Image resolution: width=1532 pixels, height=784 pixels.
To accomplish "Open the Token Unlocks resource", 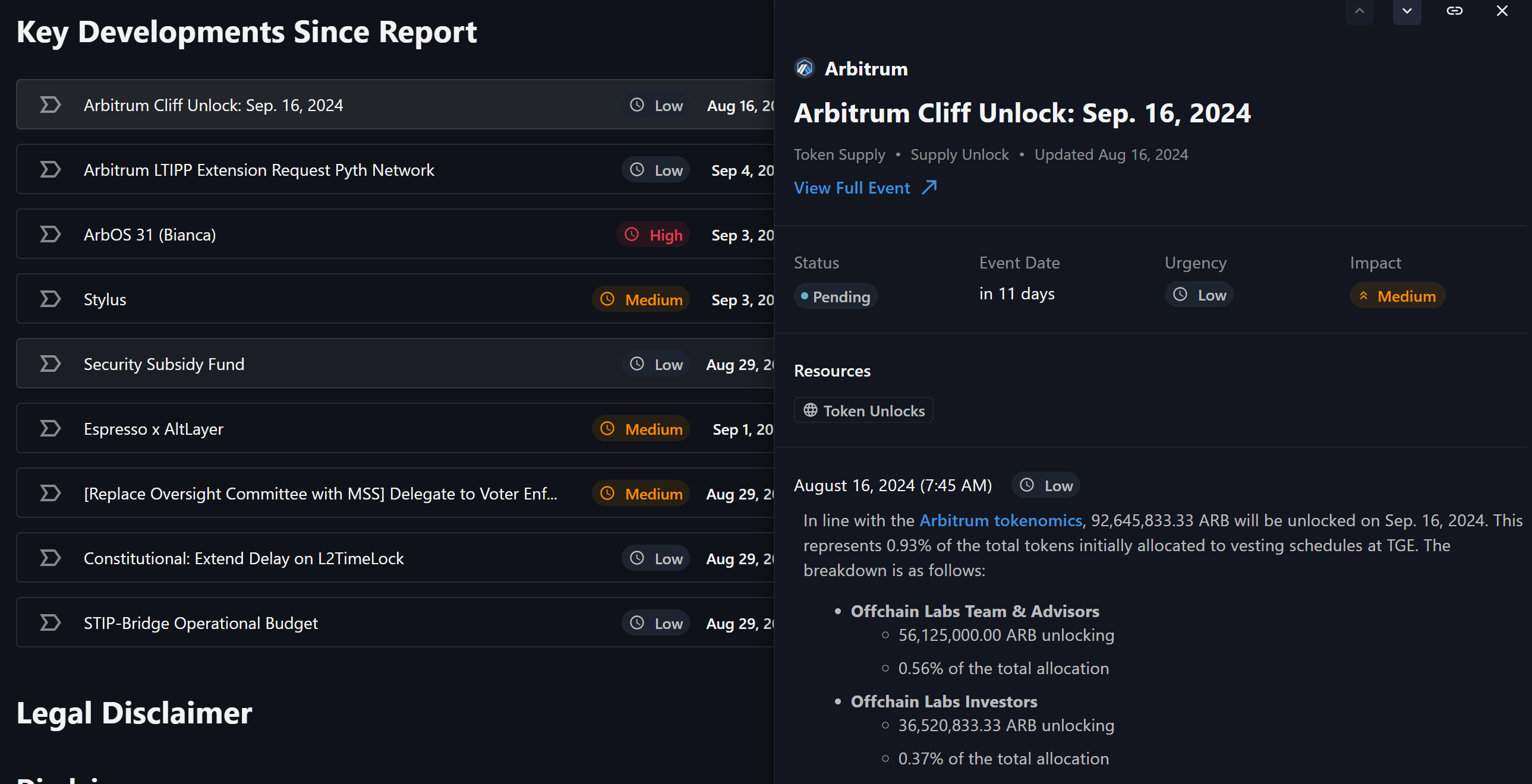I will click(863, 411).
